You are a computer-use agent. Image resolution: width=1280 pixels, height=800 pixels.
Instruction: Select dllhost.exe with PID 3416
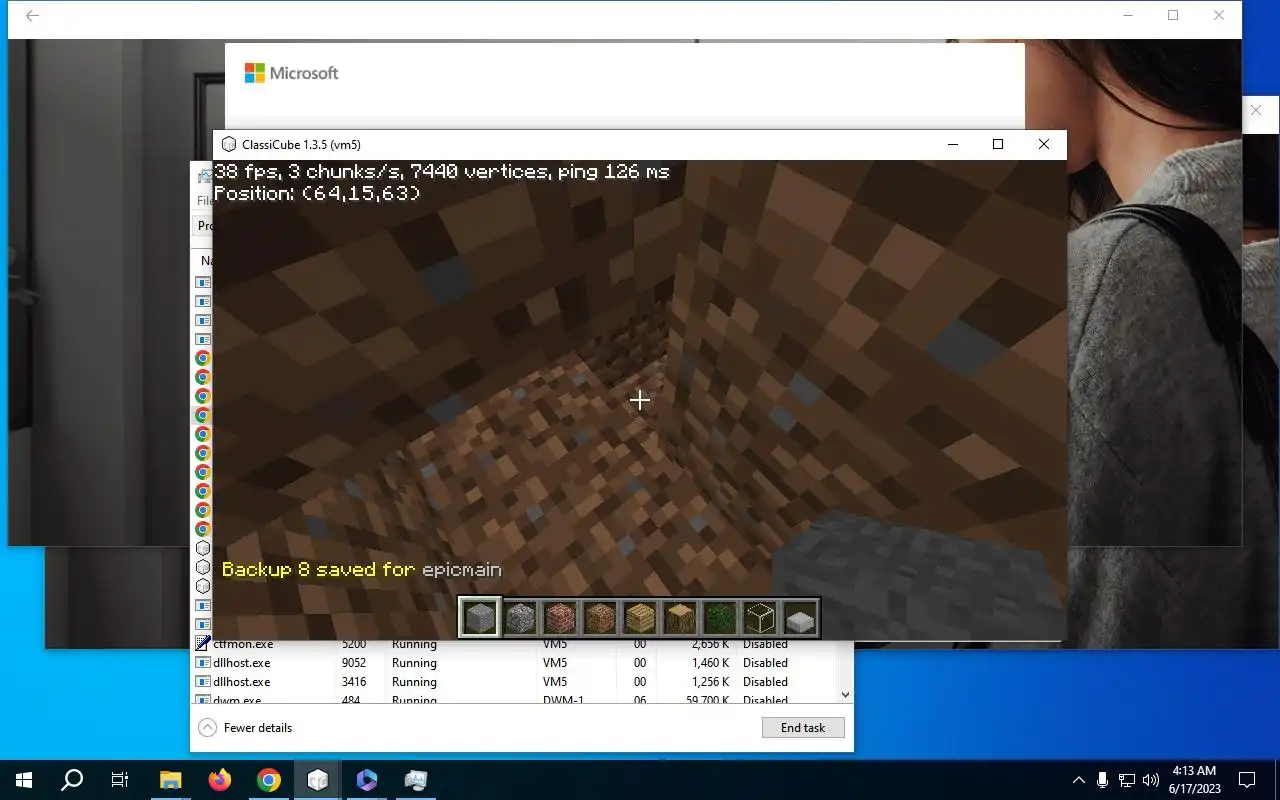pos(514,682)
